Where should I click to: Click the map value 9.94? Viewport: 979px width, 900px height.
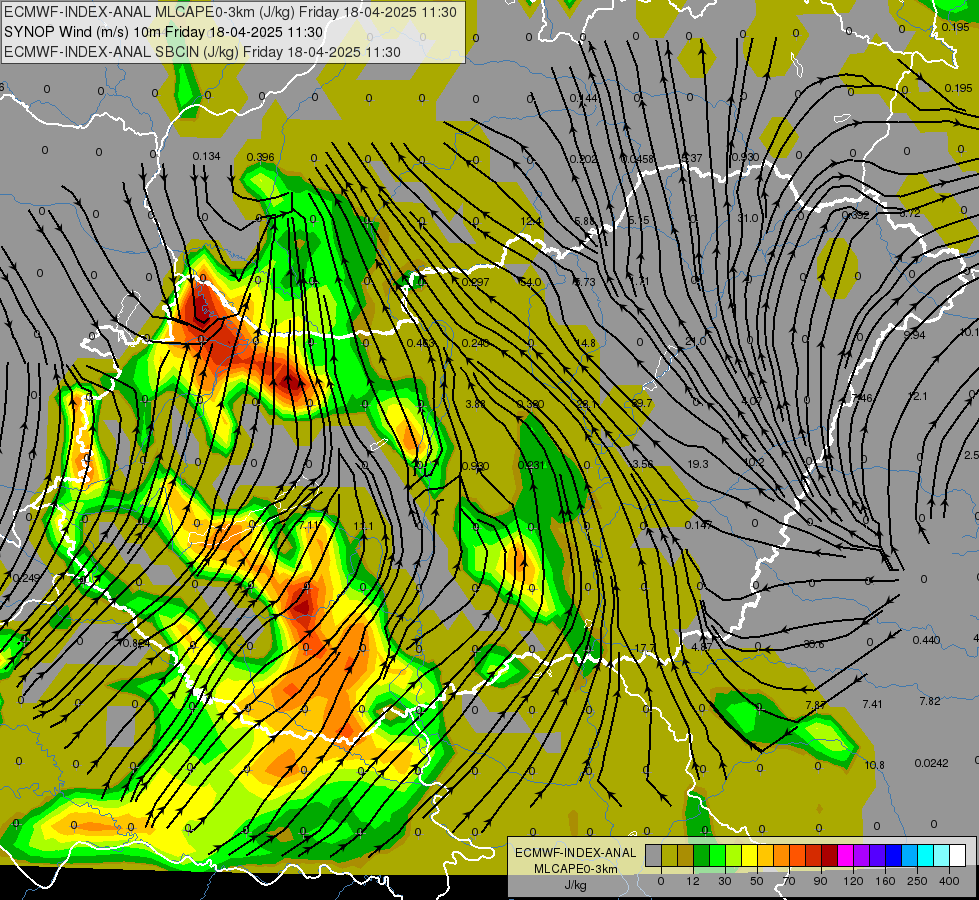(914, 335)
